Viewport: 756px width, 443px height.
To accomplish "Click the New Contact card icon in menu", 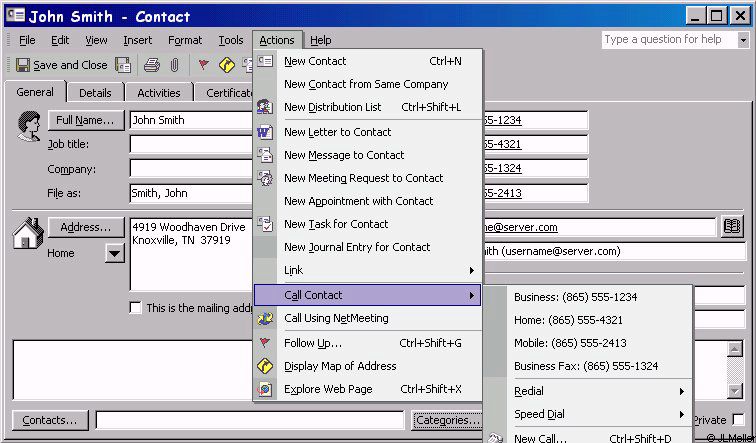I will click(265, 61).
